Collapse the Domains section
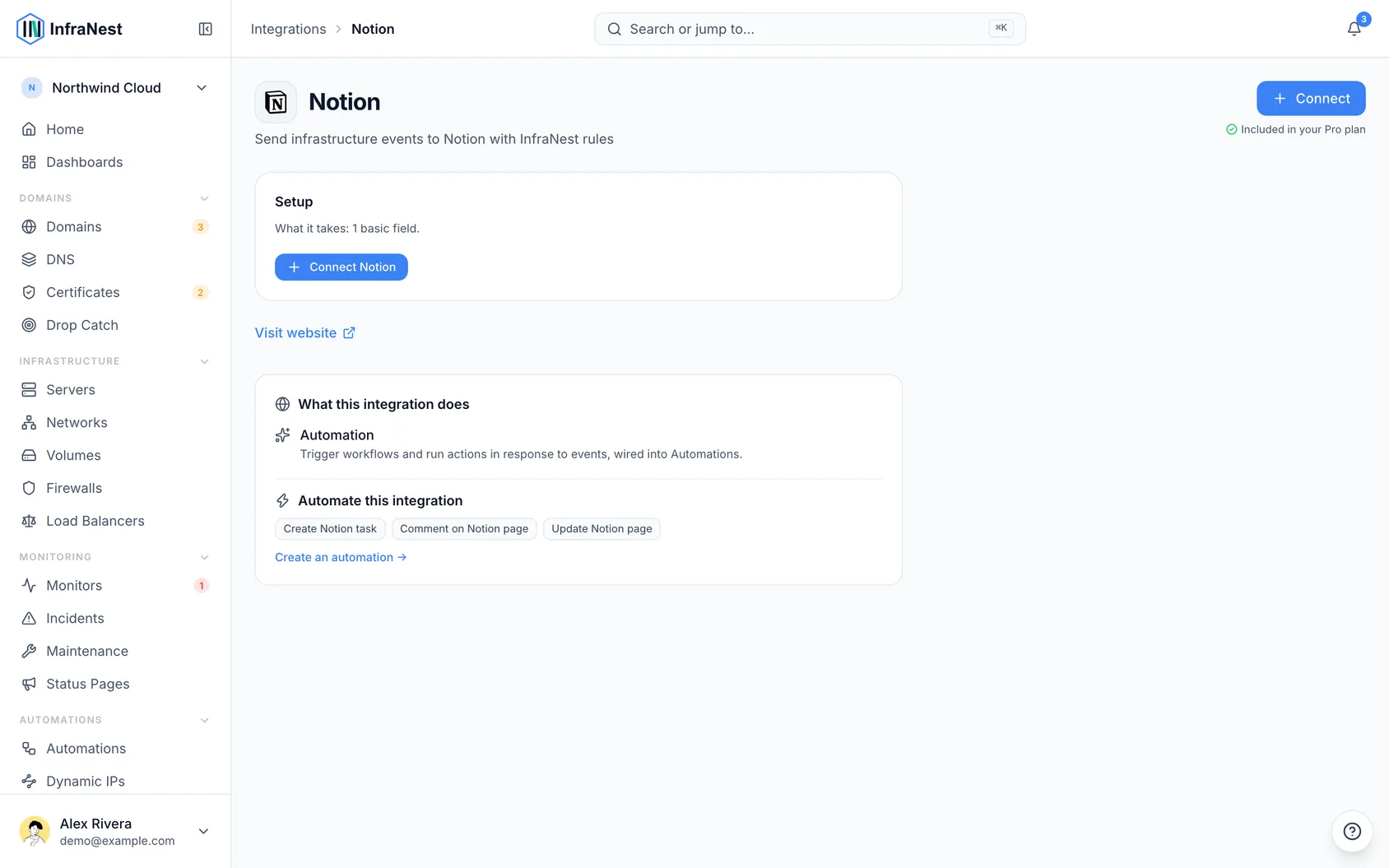This screenshot has width=1389, height=868. (x=204, y=198)
